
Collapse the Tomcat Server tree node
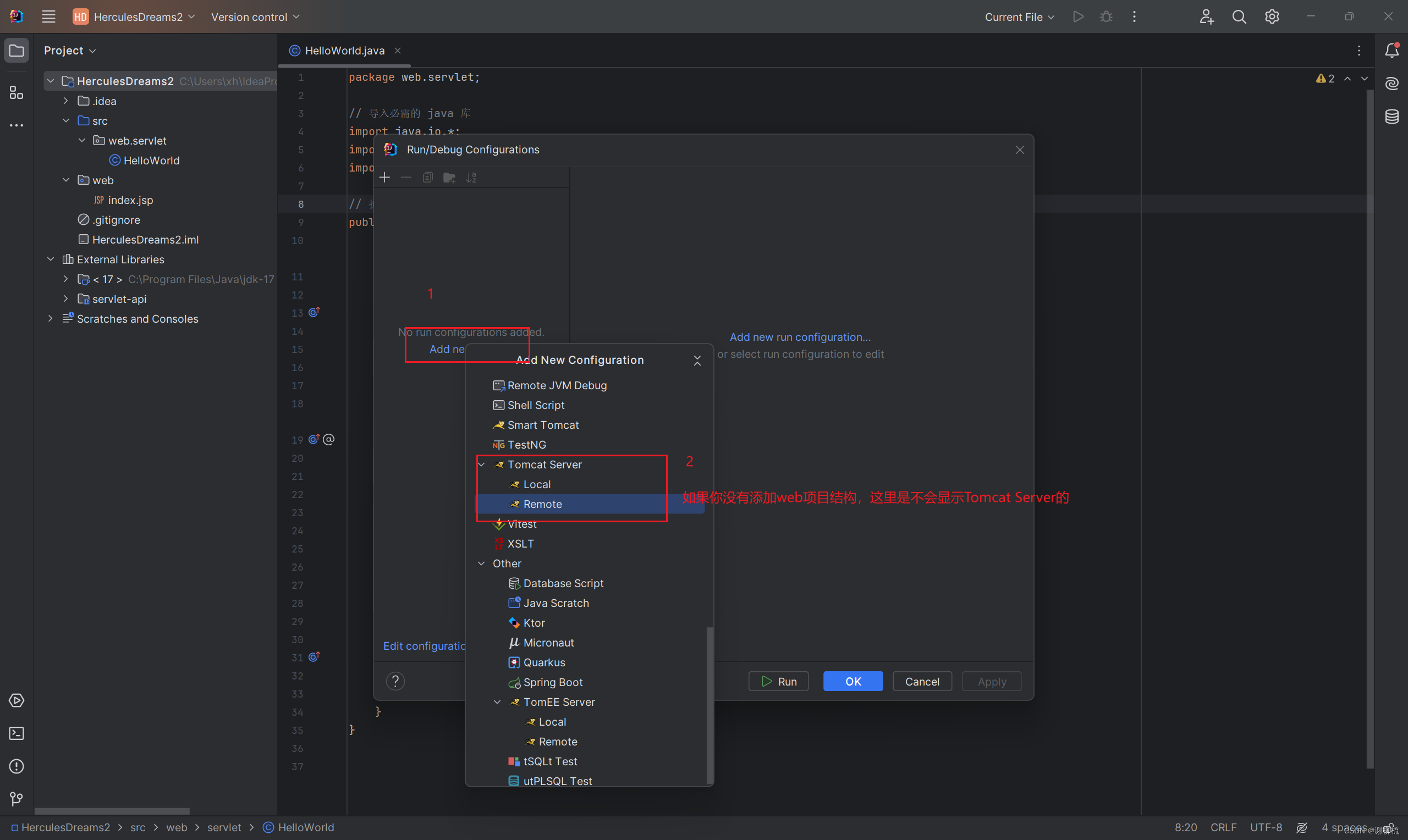click(x=482, y=464)
